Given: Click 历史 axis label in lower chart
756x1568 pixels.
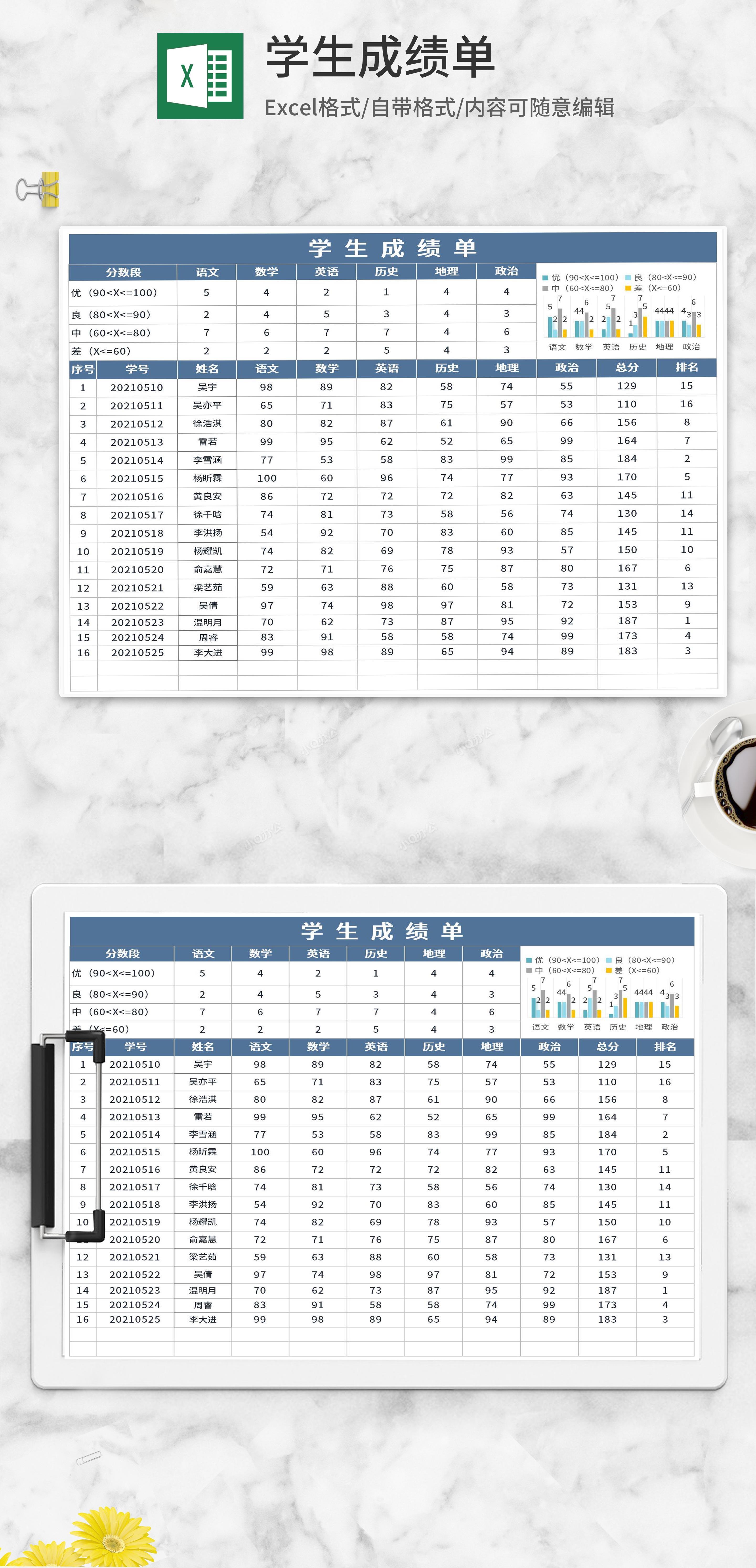Looking at the screenshot, I should point(617,1027).
